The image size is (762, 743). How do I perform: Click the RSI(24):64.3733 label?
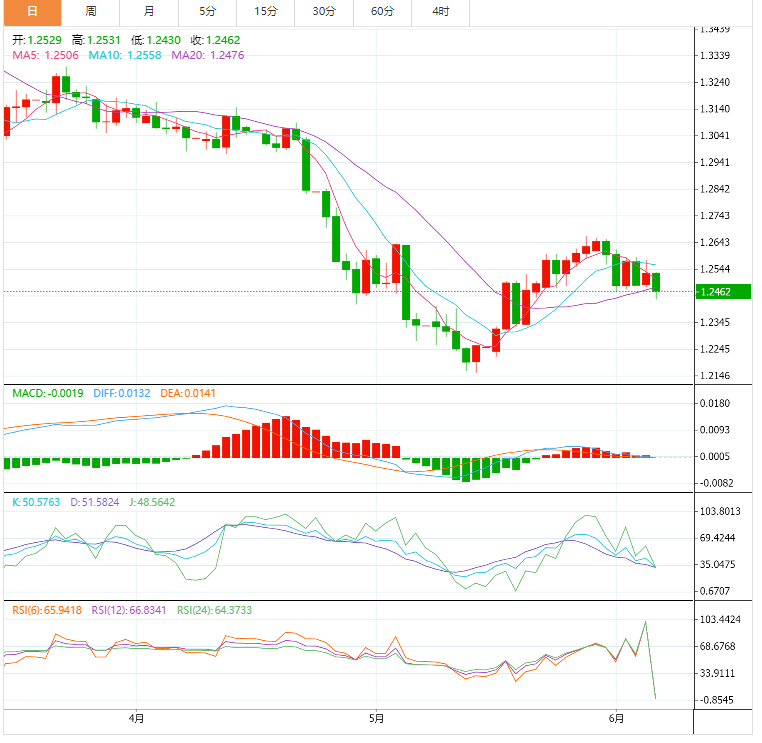[214, 611]
